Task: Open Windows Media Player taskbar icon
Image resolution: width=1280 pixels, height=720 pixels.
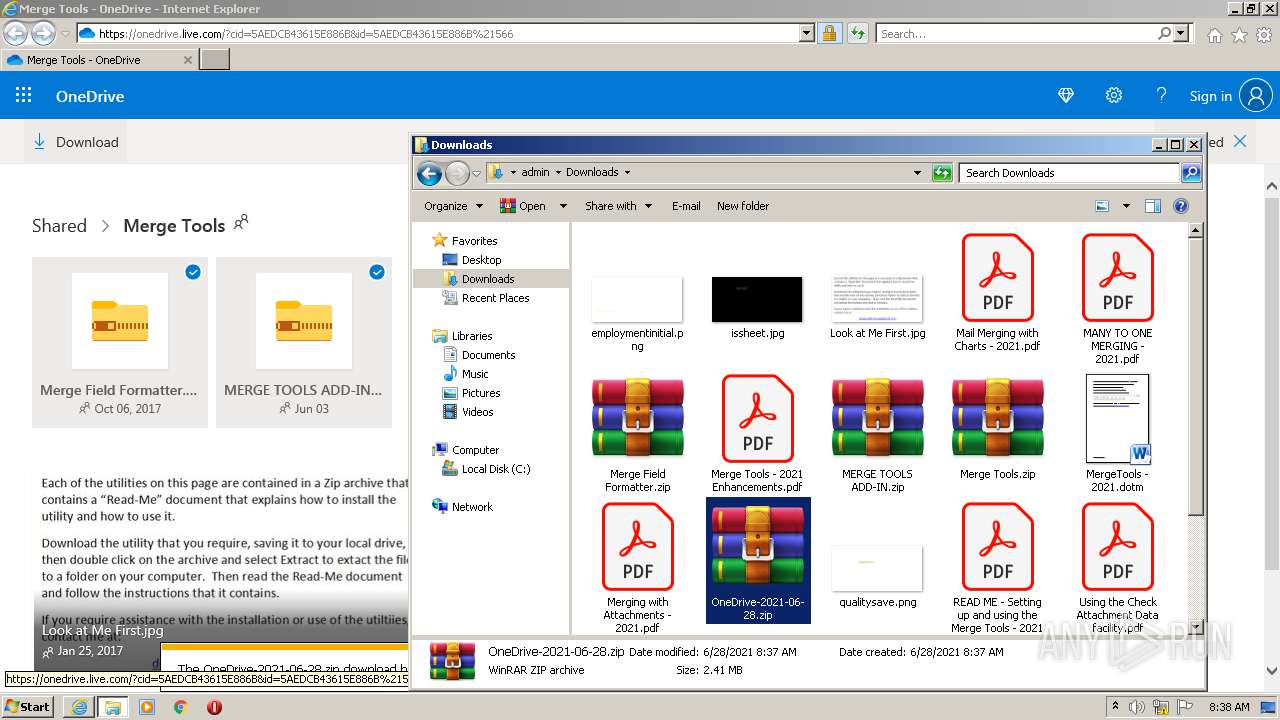Action: 147,707
